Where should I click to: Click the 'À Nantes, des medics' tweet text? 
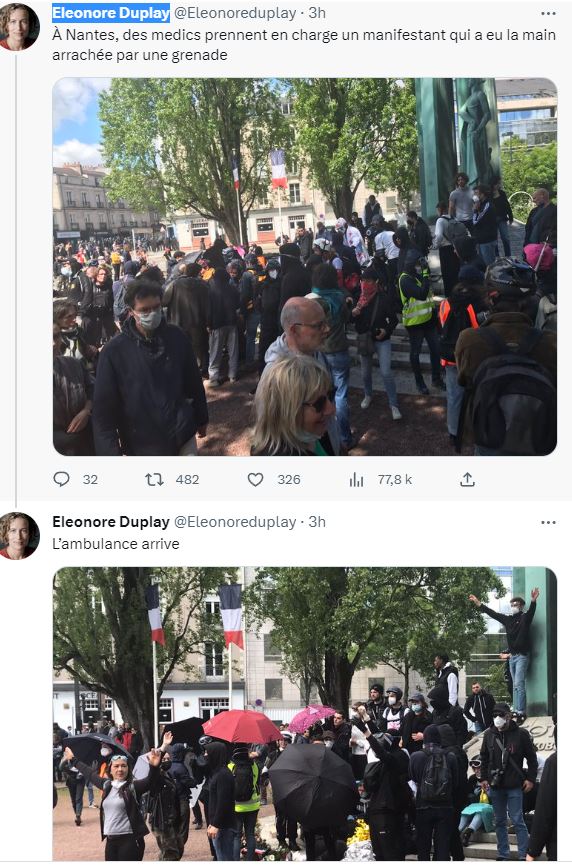[x=304, y=45]
